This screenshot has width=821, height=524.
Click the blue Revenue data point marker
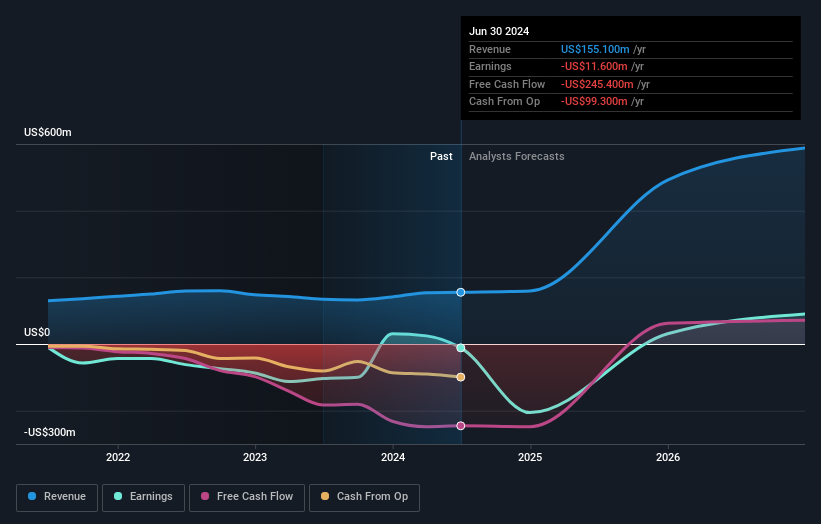point(461,292)
